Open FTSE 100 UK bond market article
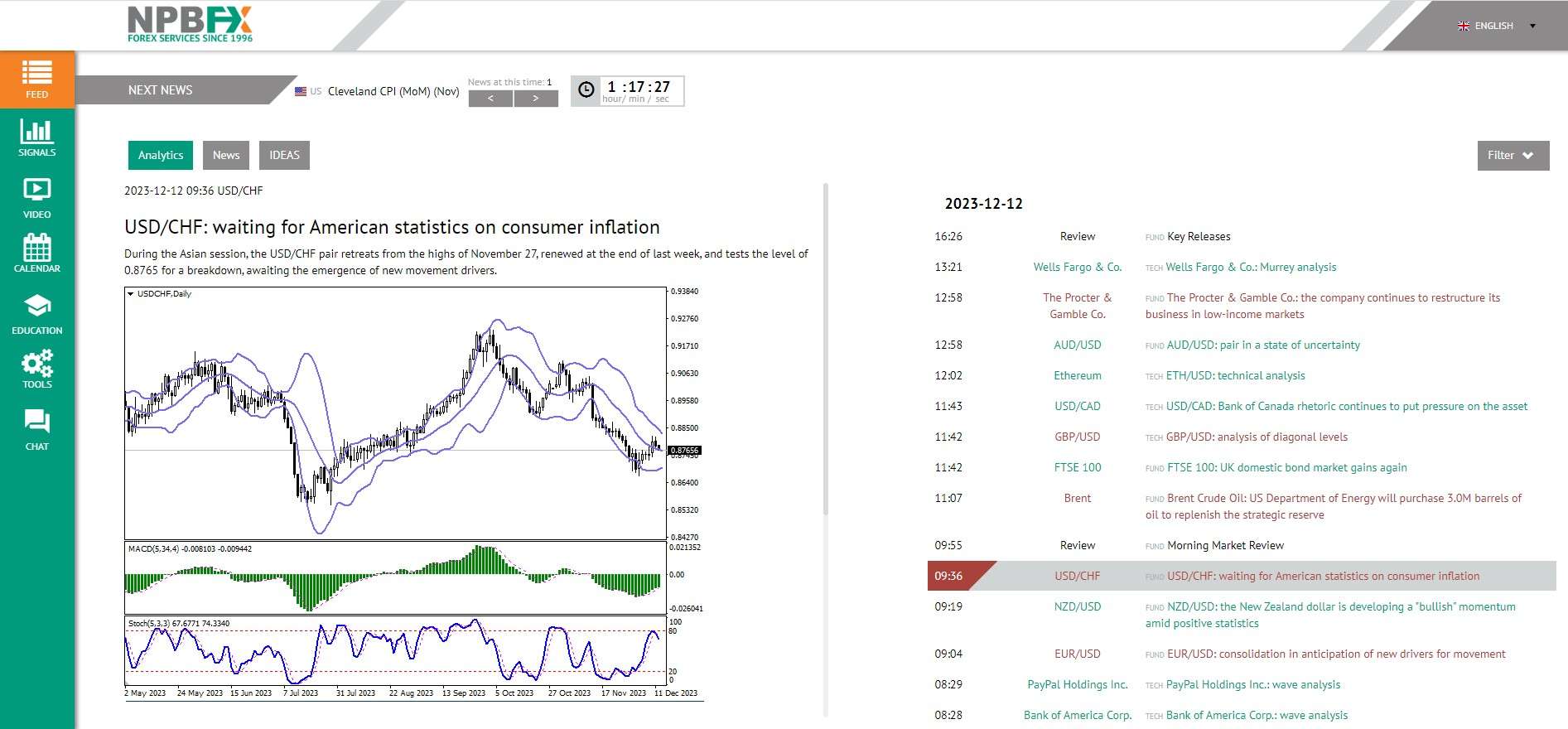 click(x=1287, y=467)
